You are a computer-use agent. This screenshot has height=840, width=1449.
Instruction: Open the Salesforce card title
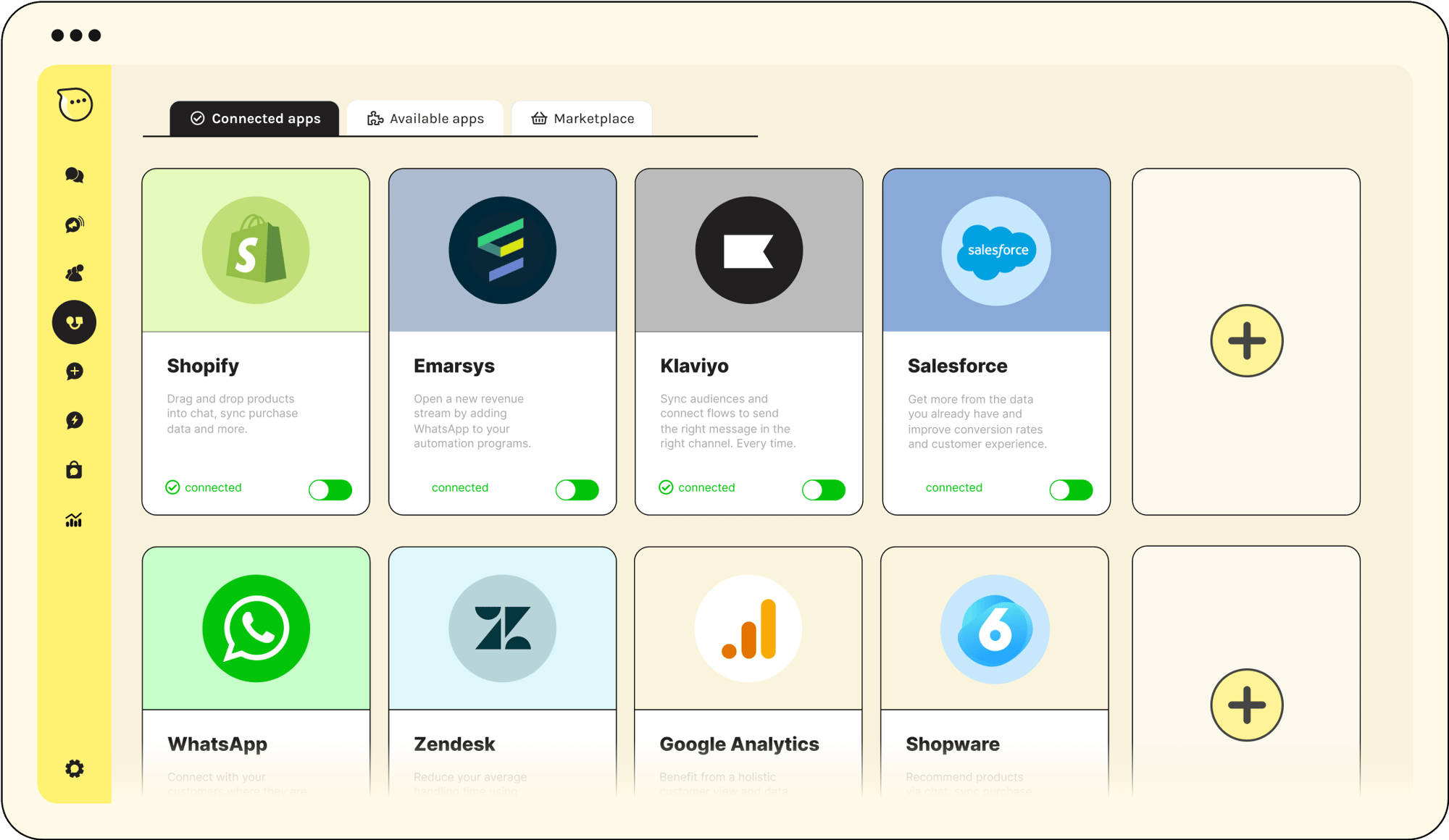pyautogui.click(x=957, y=366)
